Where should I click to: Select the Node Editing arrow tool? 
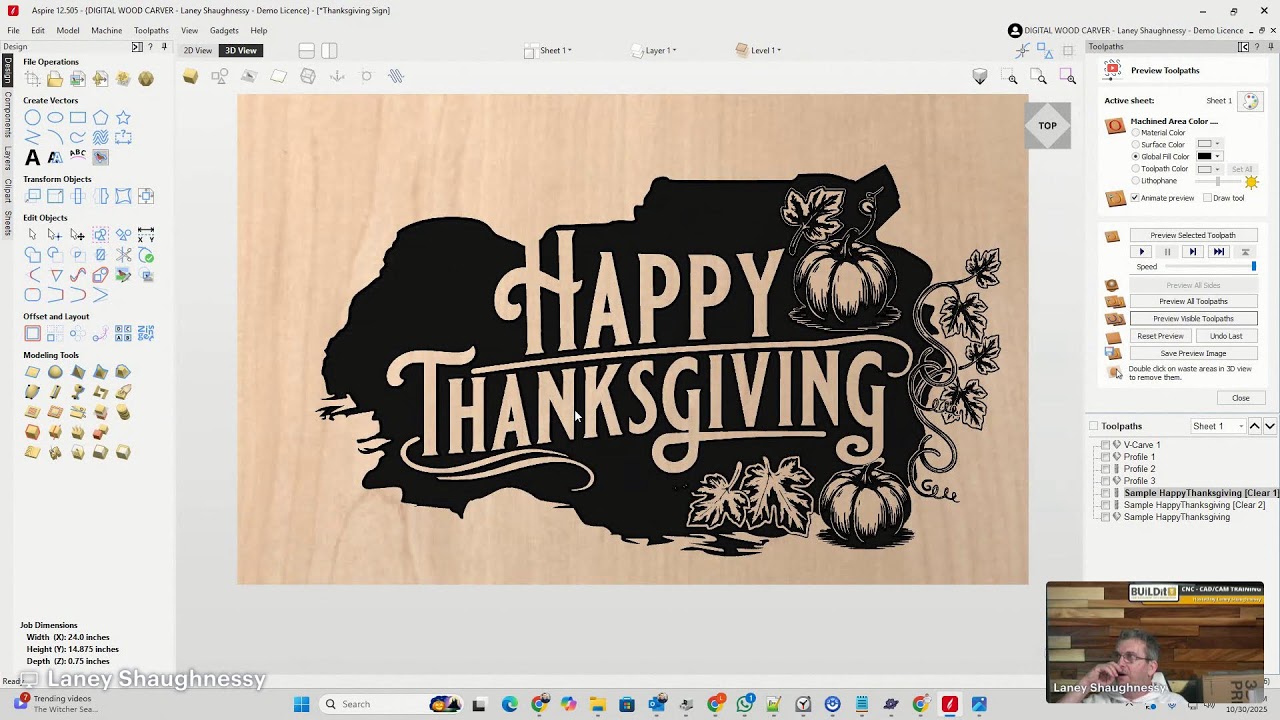coord(55,235)
